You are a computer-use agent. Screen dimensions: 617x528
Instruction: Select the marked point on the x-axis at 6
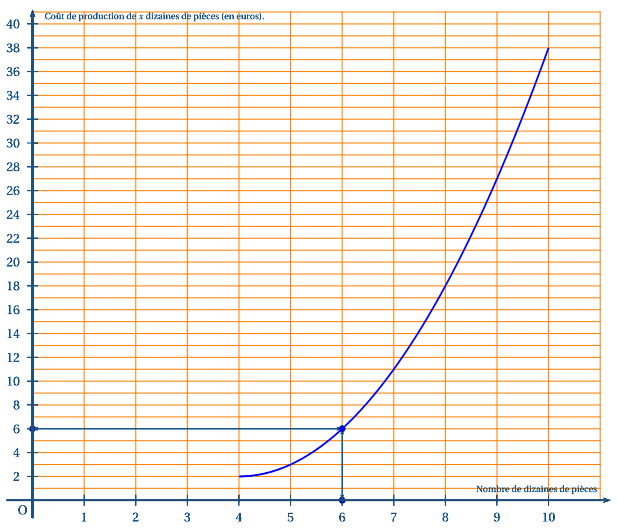point(342,500)
